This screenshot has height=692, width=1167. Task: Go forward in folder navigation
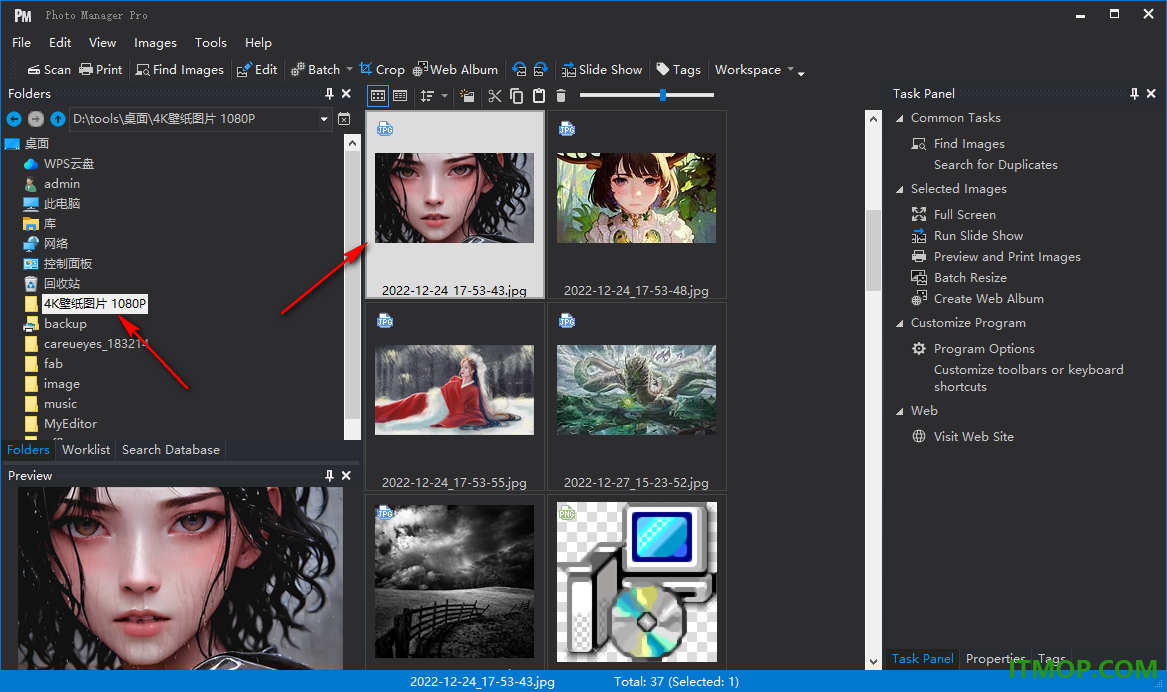point(36,118)
